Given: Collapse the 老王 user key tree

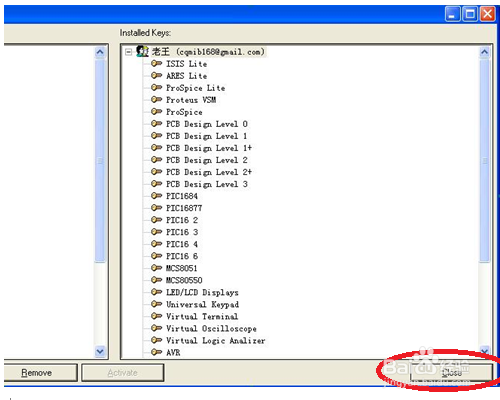Looking at the screenshot, I should click(128, 52).
